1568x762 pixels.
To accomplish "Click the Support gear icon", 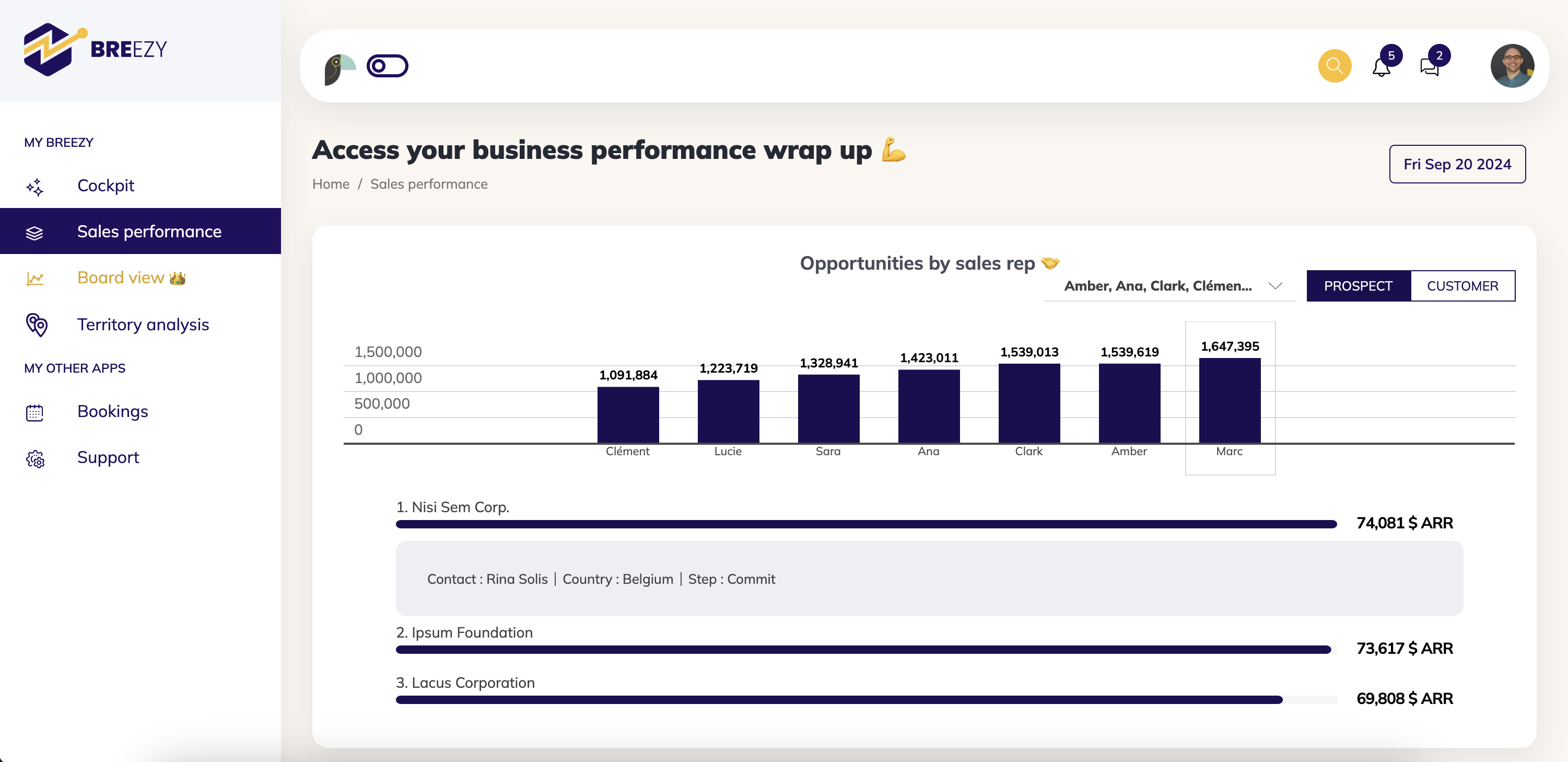I will [x=36, y=459].
